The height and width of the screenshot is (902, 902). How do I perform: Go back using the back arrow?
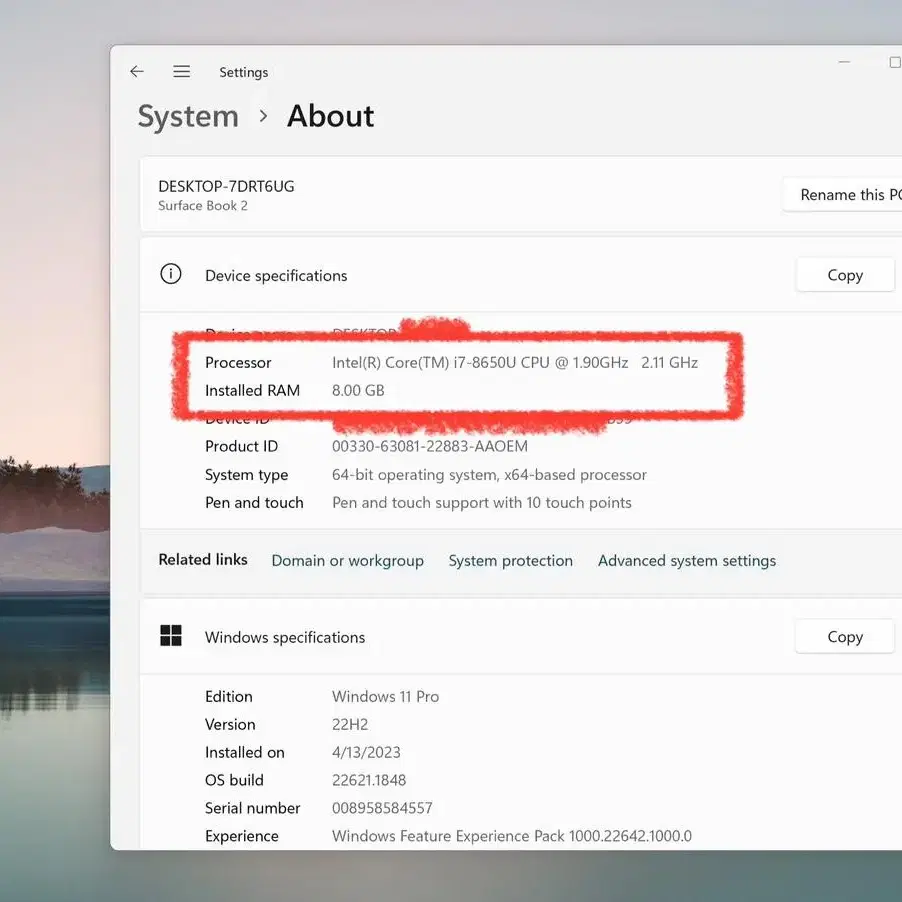tap(137, 71)
